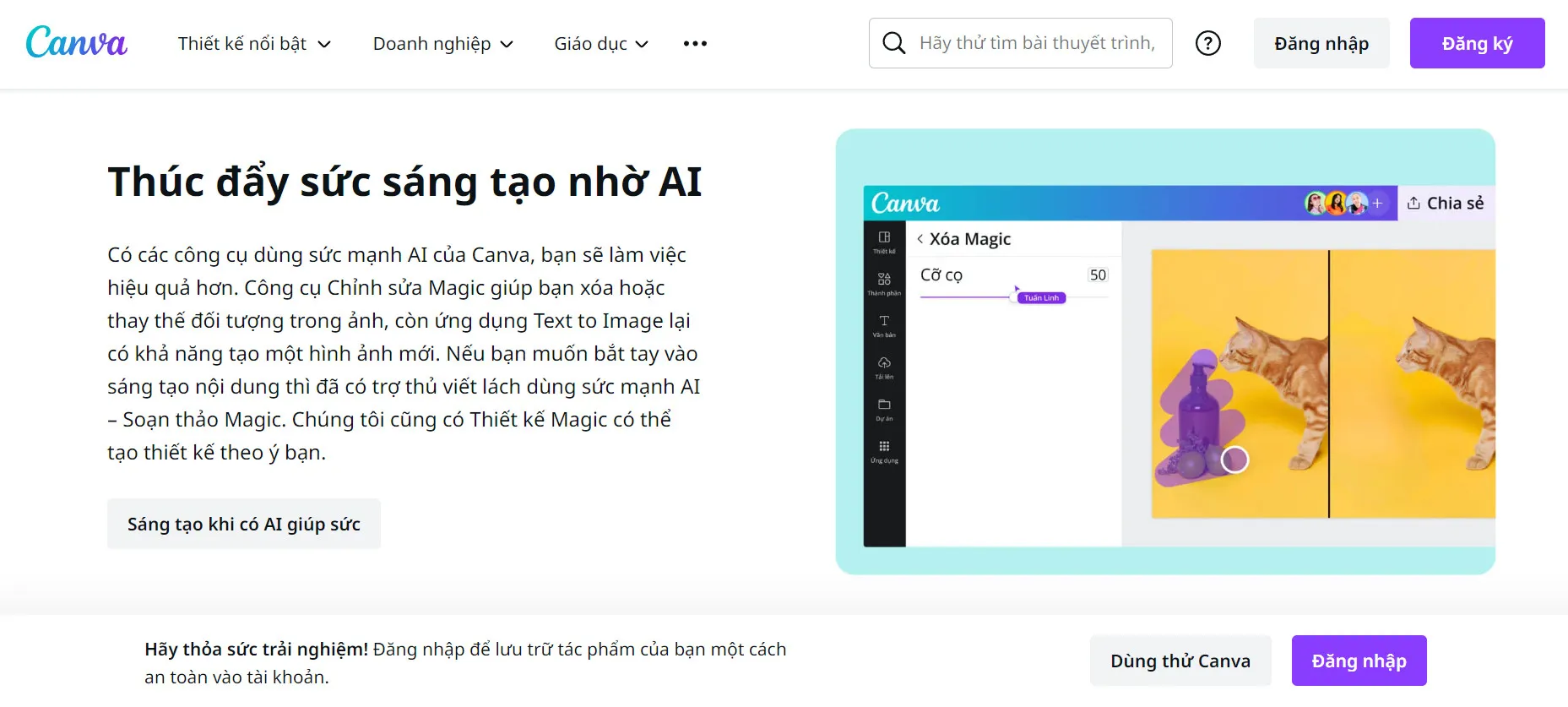Click the cat image thumbnail in preview
Screen dimensions: 1568x707
tap(1323, 383)
